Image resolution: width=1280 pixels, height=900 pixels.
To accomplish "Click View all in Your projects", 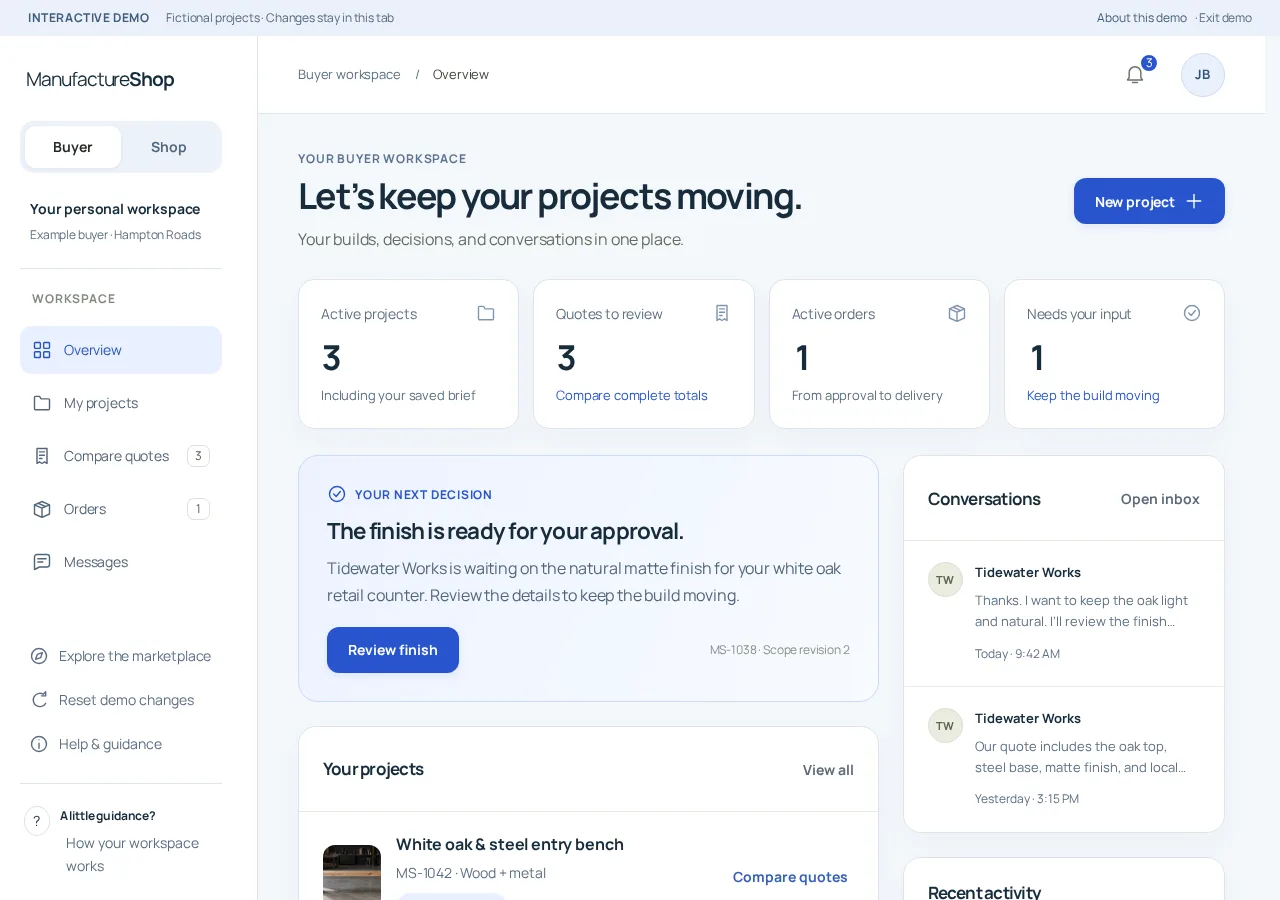I will (x=828, y=770).
